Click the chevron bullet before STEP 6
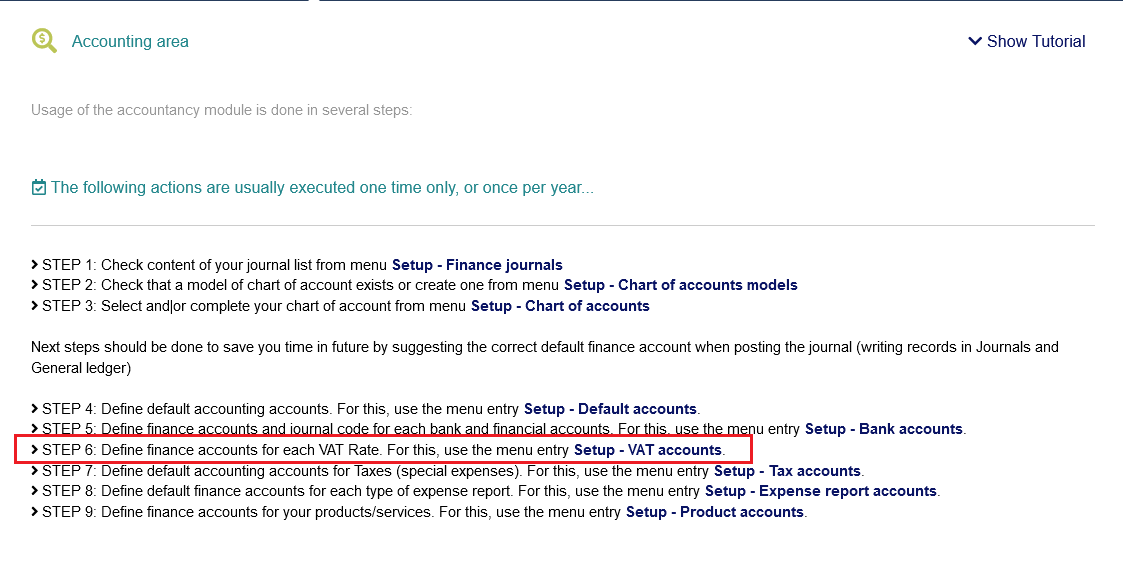This screenshot has height=570, width=1123. (35, 450)
